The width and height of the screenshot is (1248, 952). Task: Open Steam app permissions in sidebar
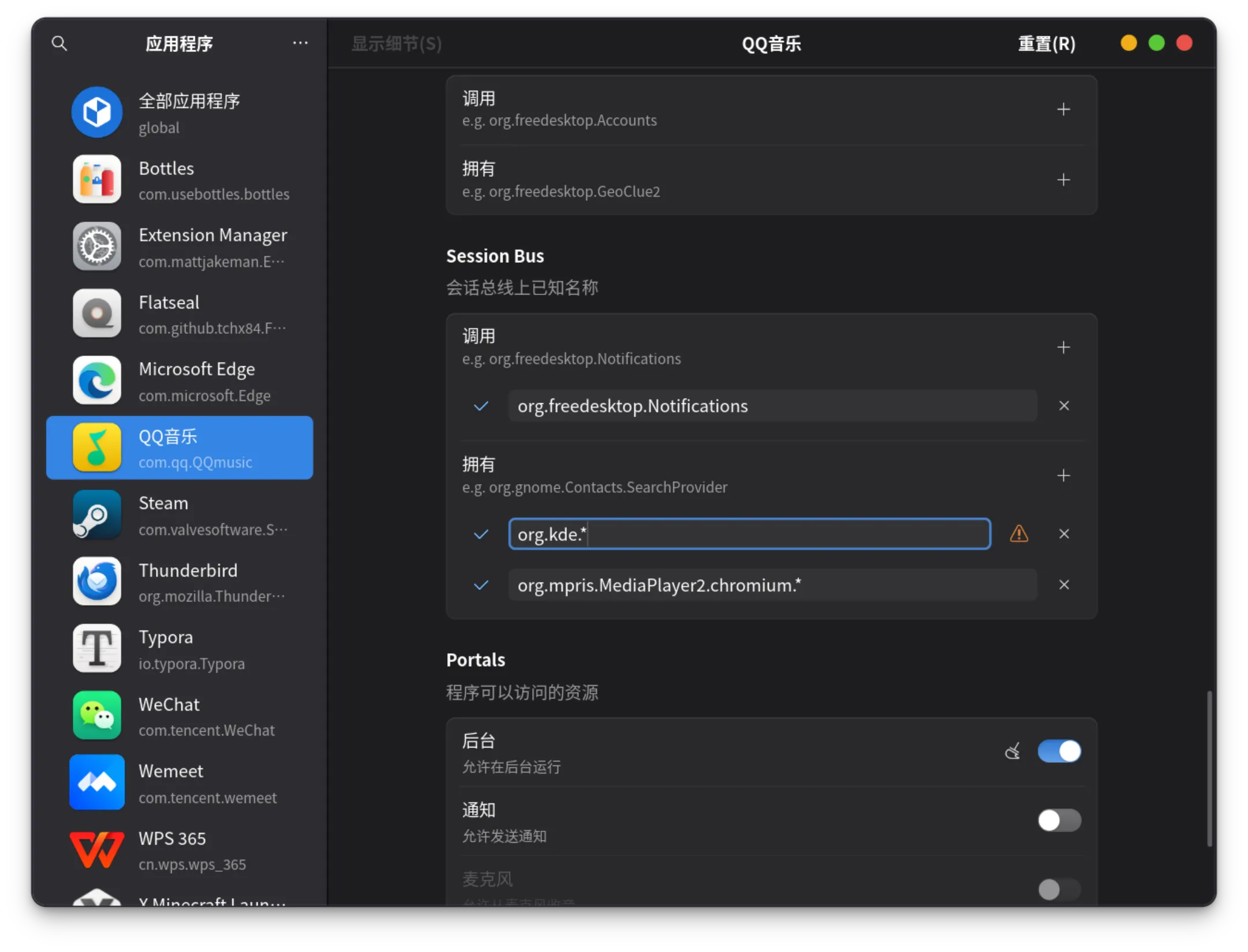click(180, 515)
